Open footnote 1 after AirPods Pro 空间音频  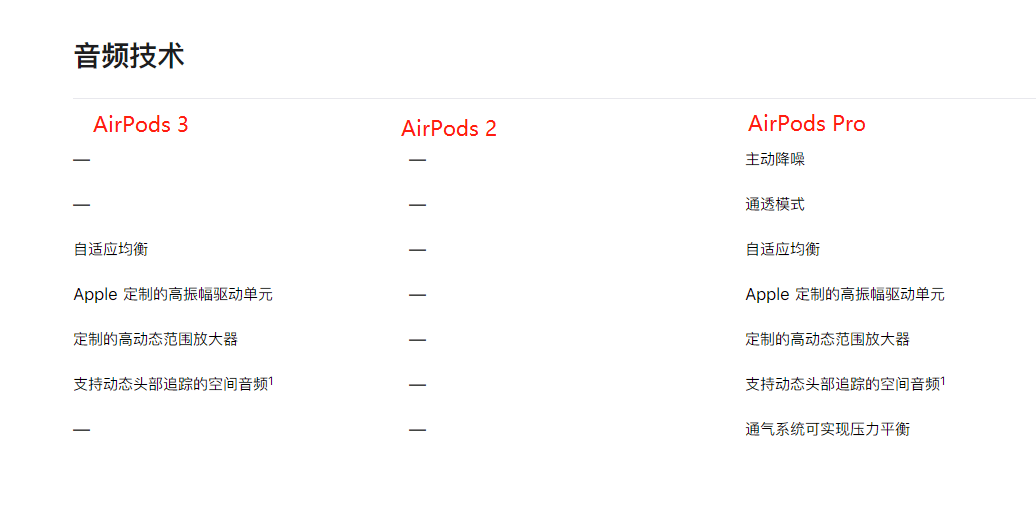[943, 380]
